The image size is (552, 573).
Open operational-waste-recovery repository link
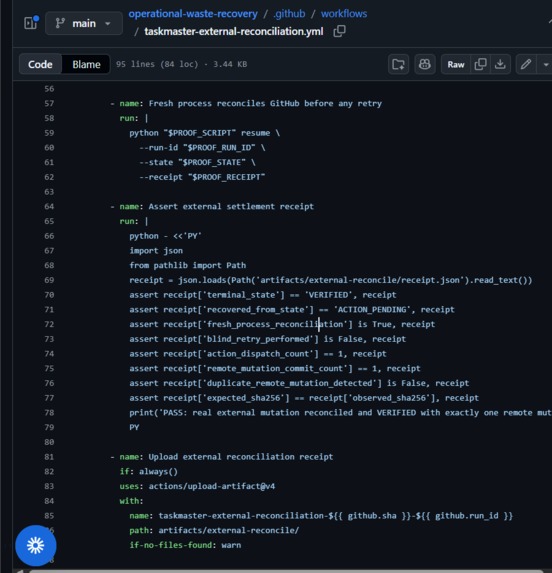[193, 14]
